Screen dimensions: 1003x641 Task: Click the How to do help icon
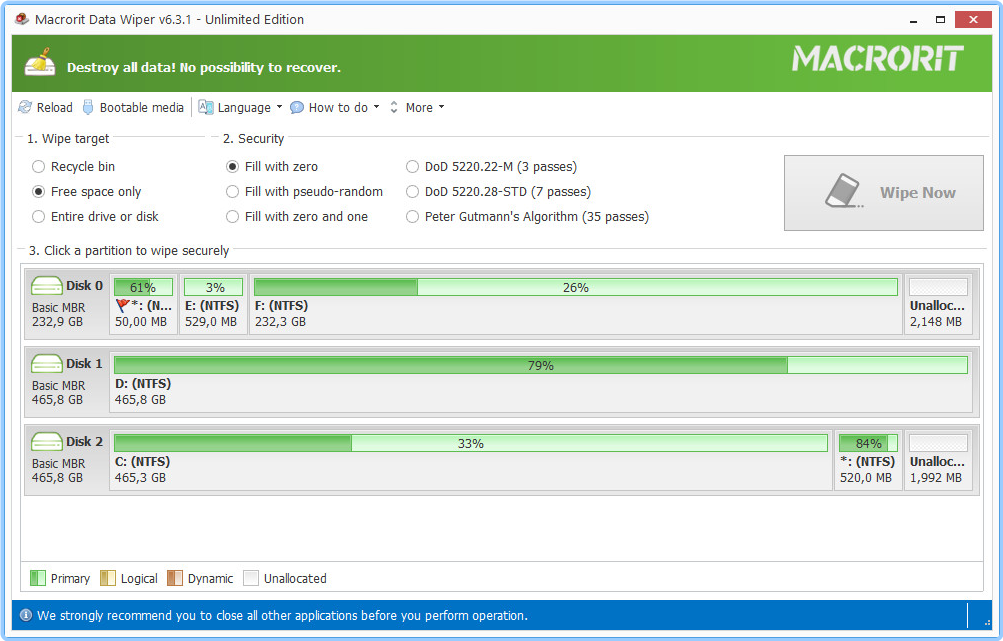[297, 107]
